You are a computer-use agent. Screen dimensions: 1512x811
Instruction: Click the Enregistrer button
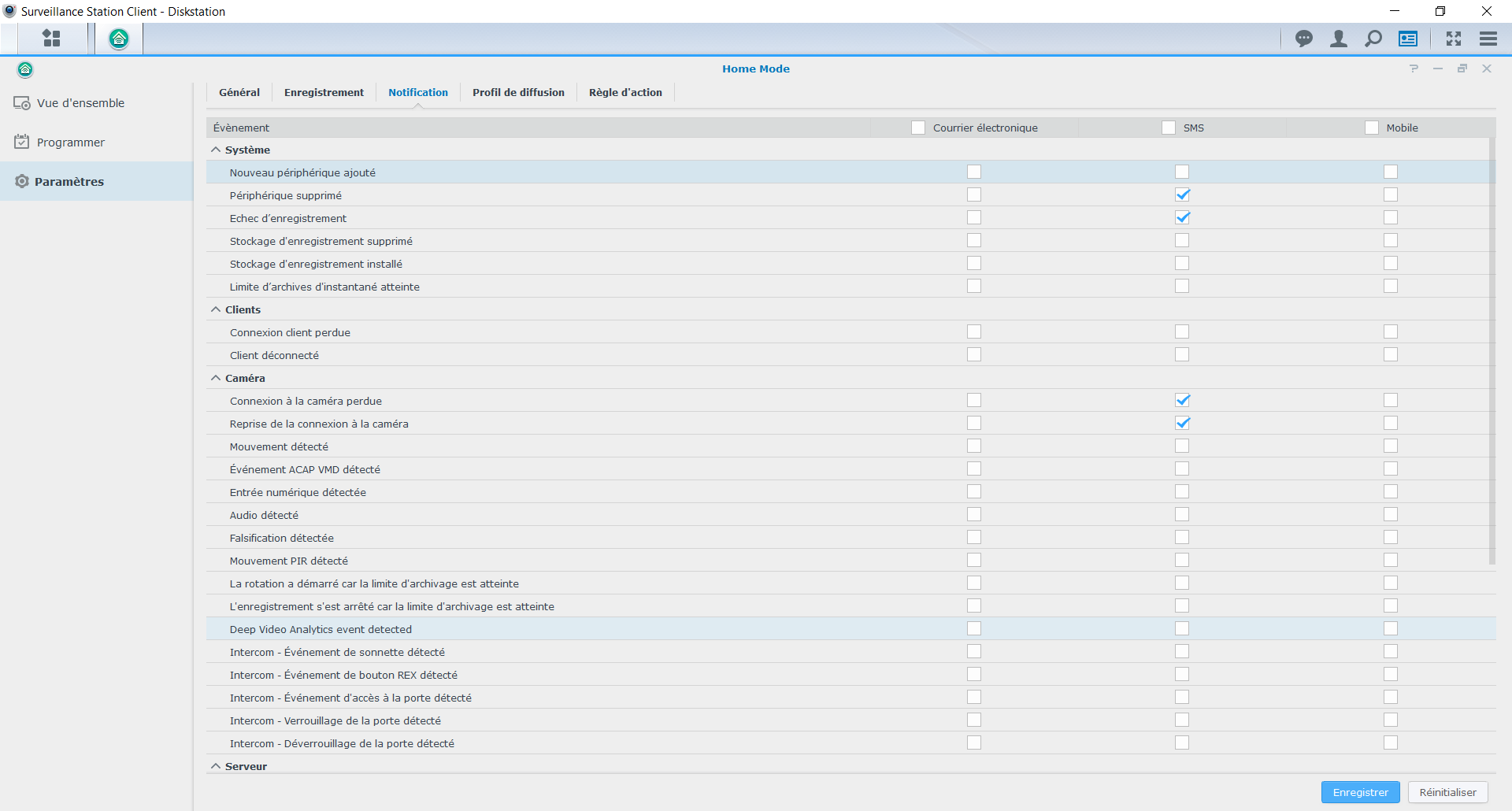pyautogui.click(x=1360, y=792)
